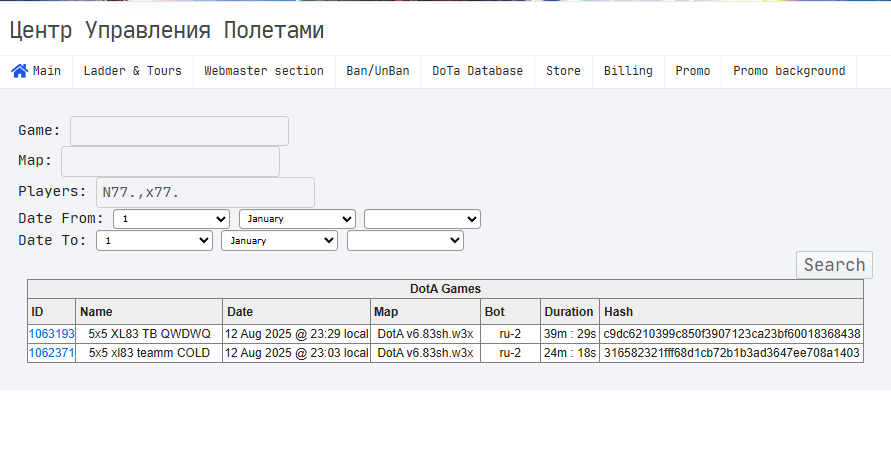
Task: Open game ID 1063193 link
Action: point(52,334)
